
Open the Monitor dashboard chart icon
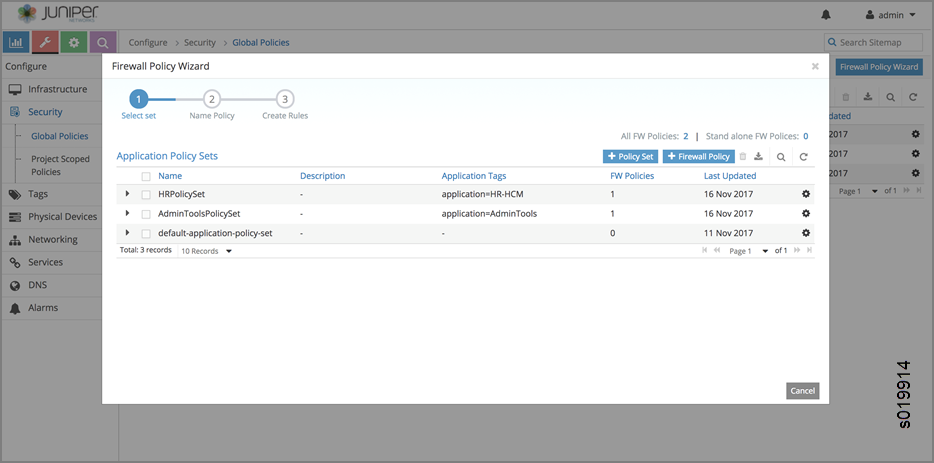click(x=16, y=42)
